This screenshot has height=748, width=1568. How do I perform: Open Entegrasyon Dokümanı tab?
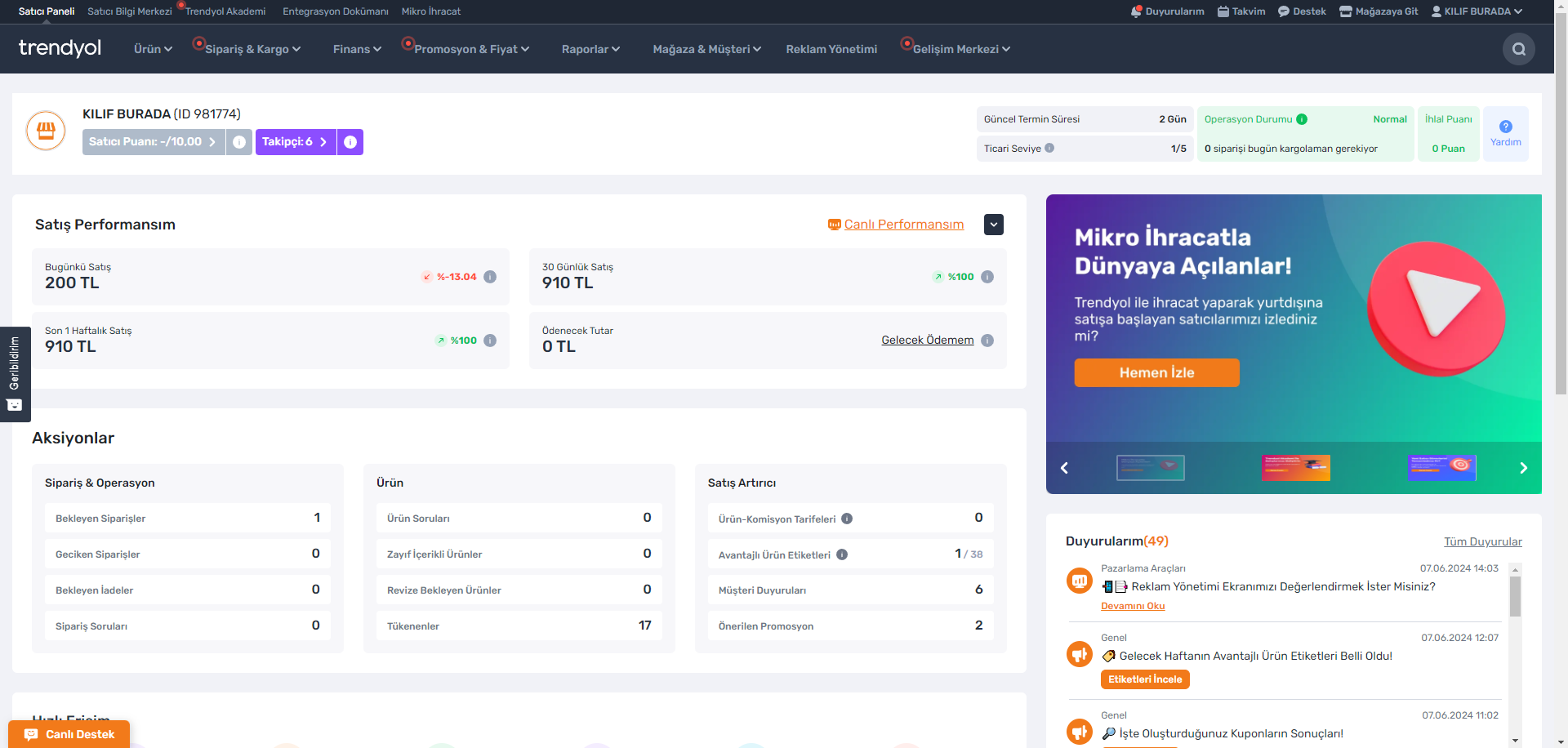point(336,11)
